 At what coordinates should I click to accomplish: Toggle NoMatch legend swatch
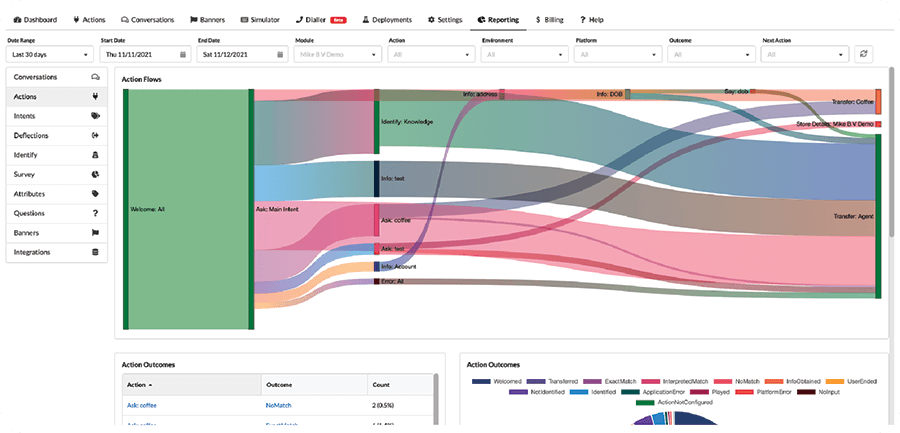723,381
